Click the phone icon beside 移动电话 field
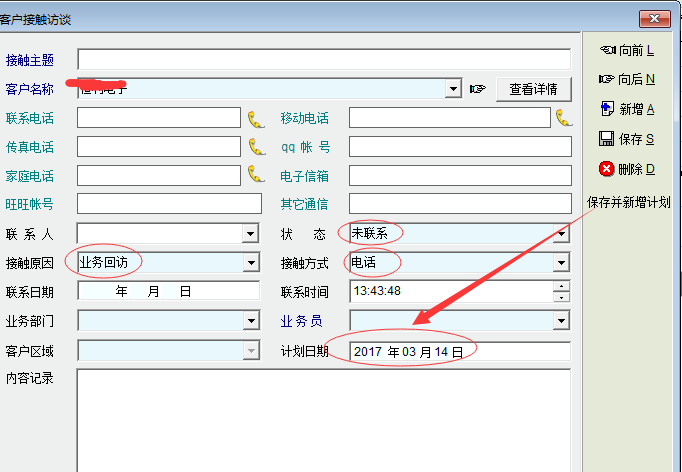682x472 pixels. pos(563,118)
